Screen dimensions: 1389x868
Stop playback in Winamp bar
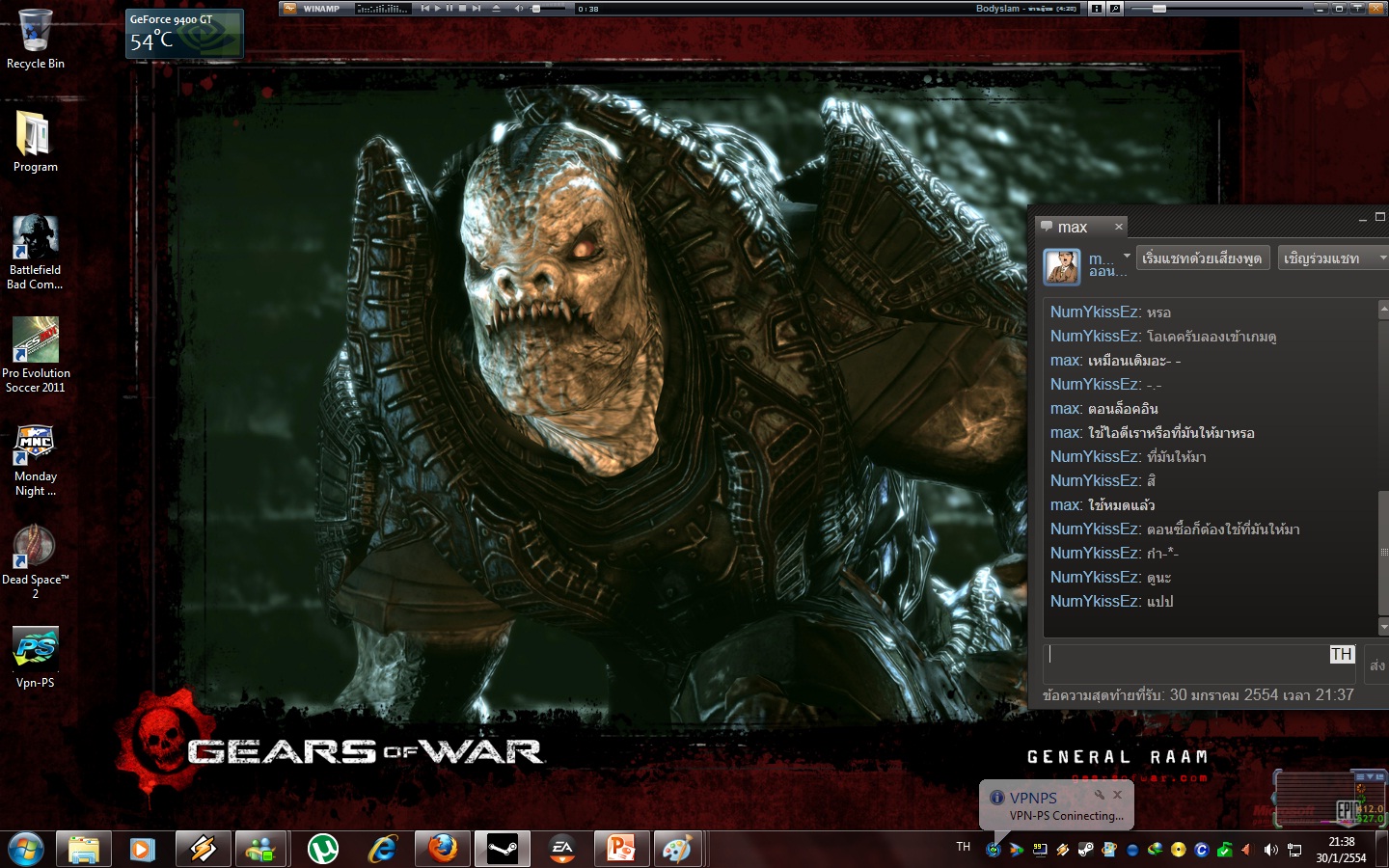(x=463, y=8)
